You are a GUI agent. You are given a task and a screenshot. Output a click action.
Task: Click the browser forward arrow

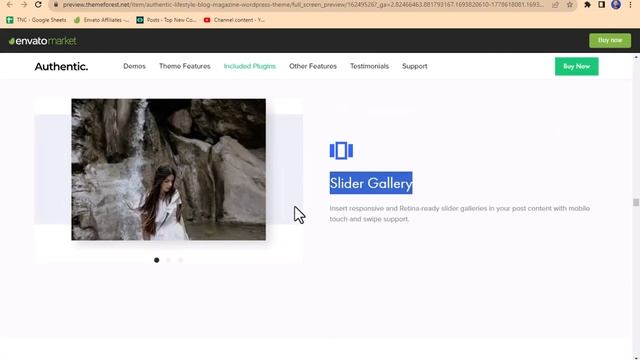coord(24,4)
